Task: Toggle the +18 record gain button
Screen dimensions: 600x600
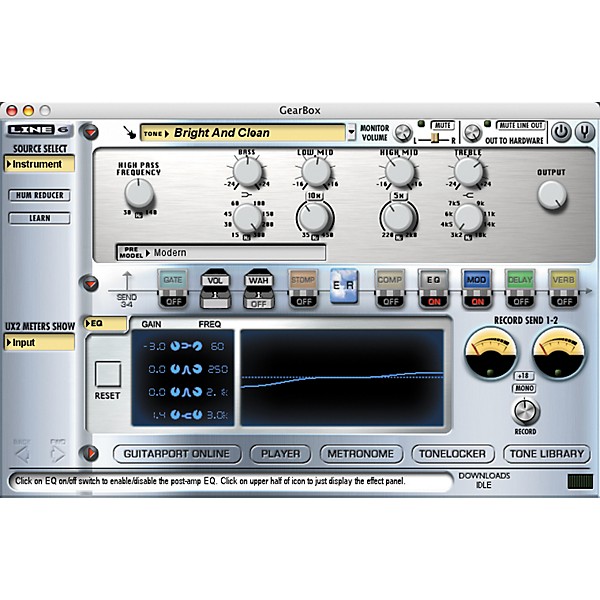Action: tap(523, 375)
